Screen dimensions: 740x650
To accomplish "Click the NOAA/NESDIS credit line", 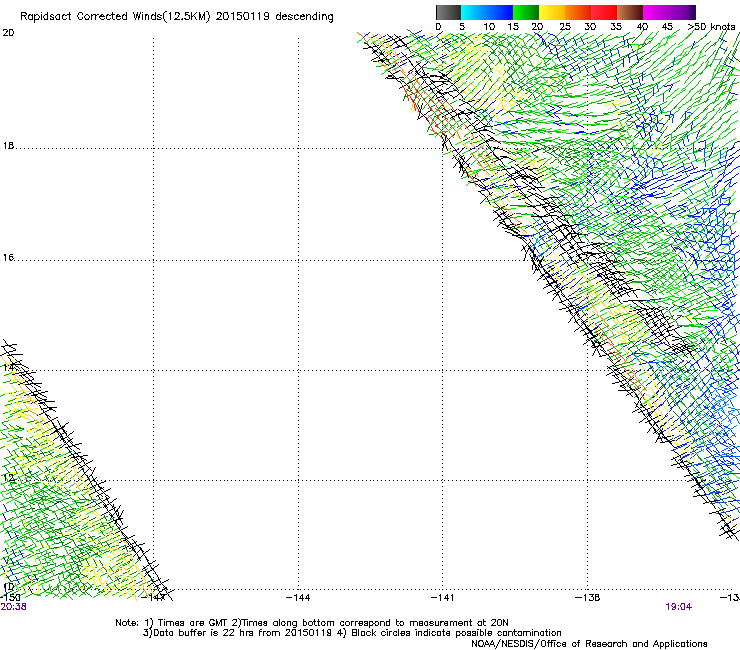I will (x=589, y=644).
